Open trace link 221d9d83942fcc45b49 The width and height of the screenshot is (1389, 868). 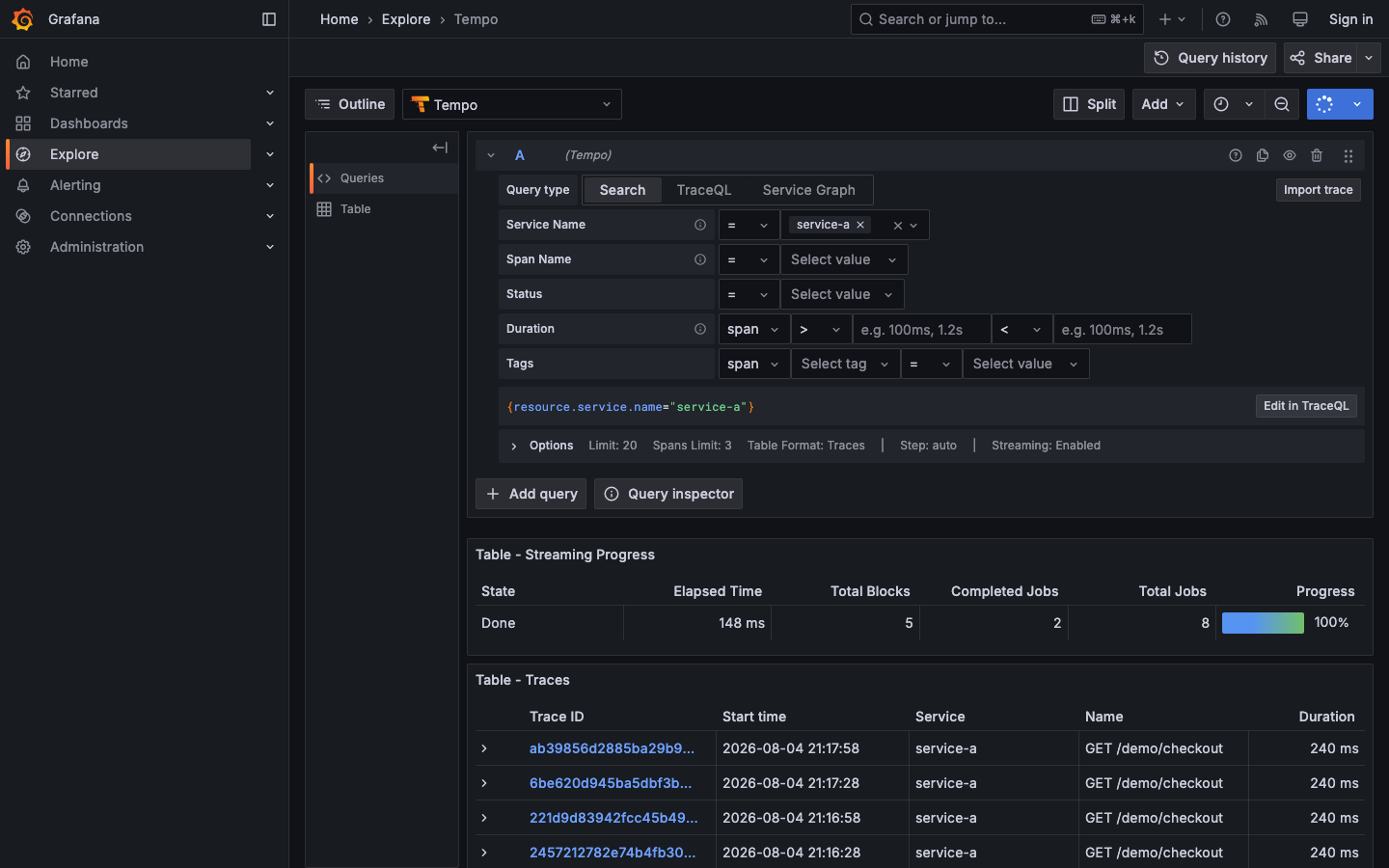pos(613,818)
